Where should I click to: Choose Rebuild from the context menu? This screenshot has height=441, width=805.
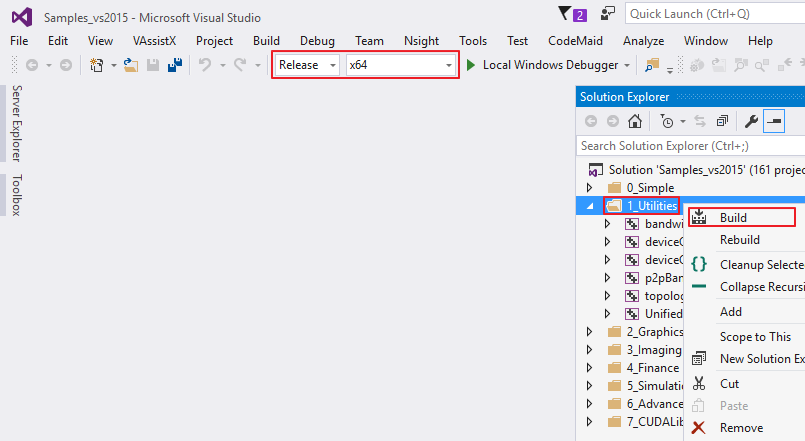(x=740, y=240)
